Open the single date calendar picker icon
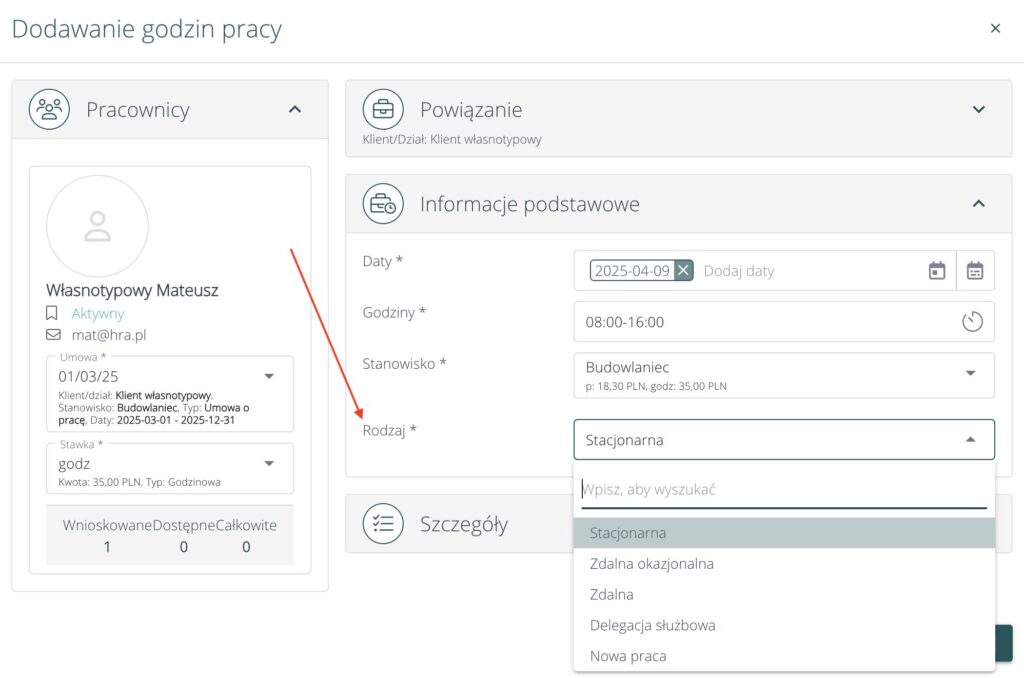Viewport: 1024px width, 678px height. 937,270
